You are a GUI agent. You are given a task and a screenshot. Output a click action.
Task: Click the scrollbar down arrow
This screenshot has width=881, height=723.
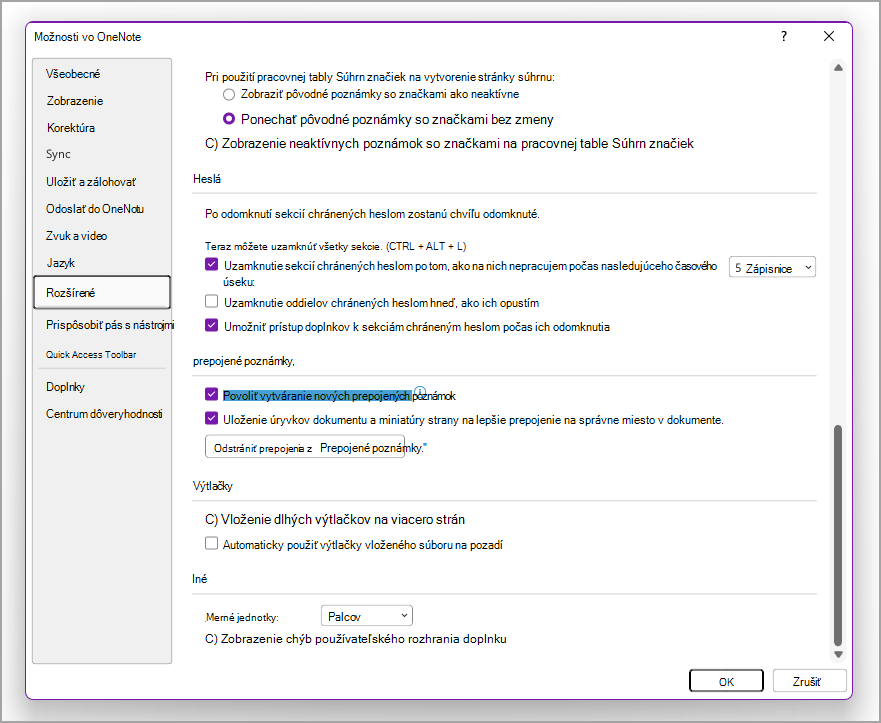tap(838, 654)
